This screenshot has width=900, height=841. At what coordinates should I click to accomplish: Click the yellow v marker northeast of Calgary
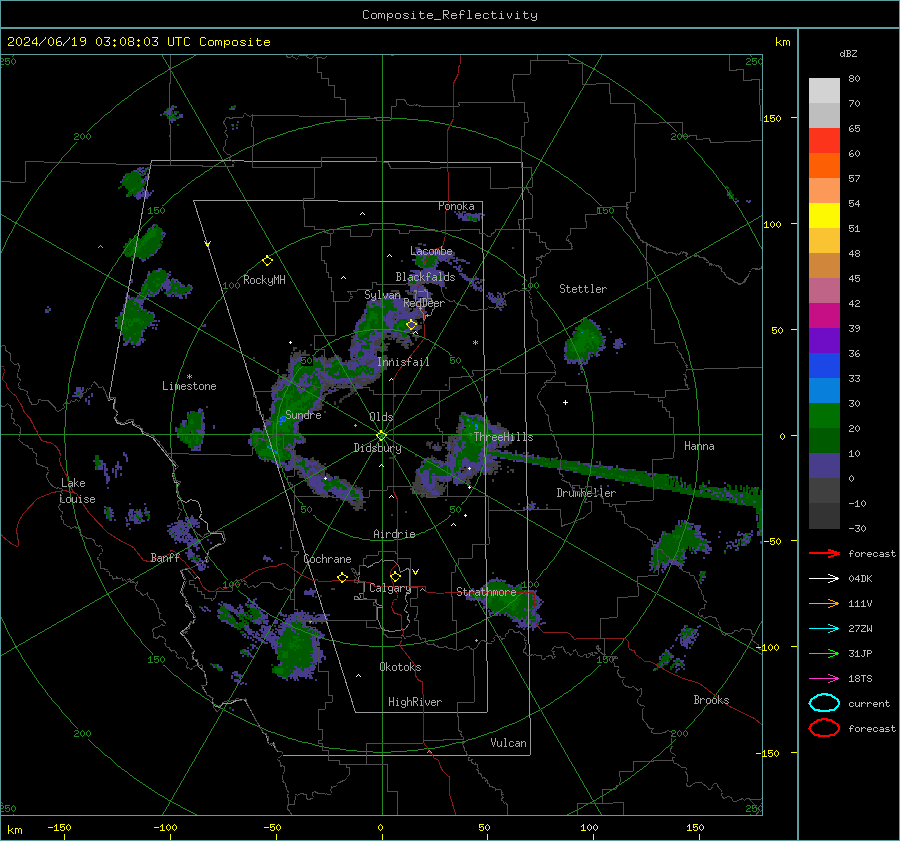pyautogui.click(x=416, y=572)
